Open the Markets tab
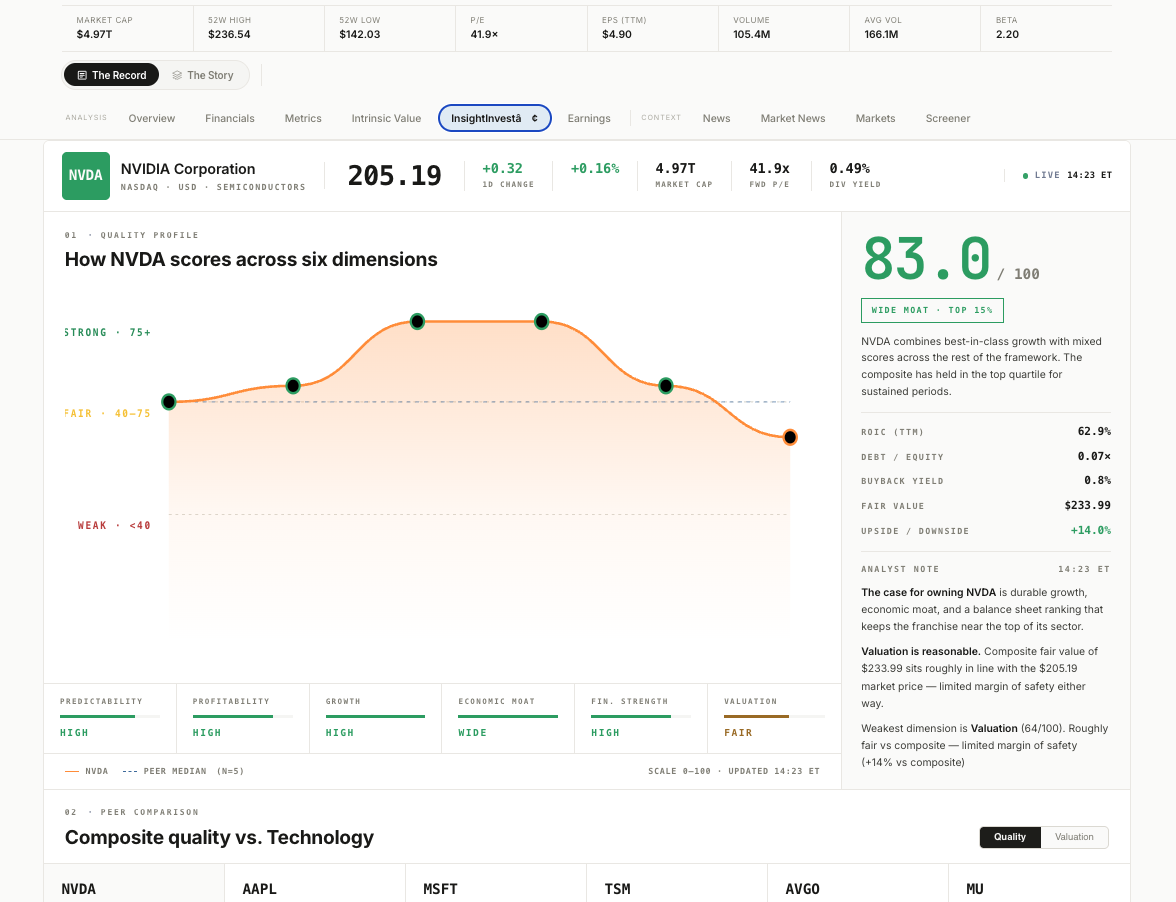 pos(875,118)
